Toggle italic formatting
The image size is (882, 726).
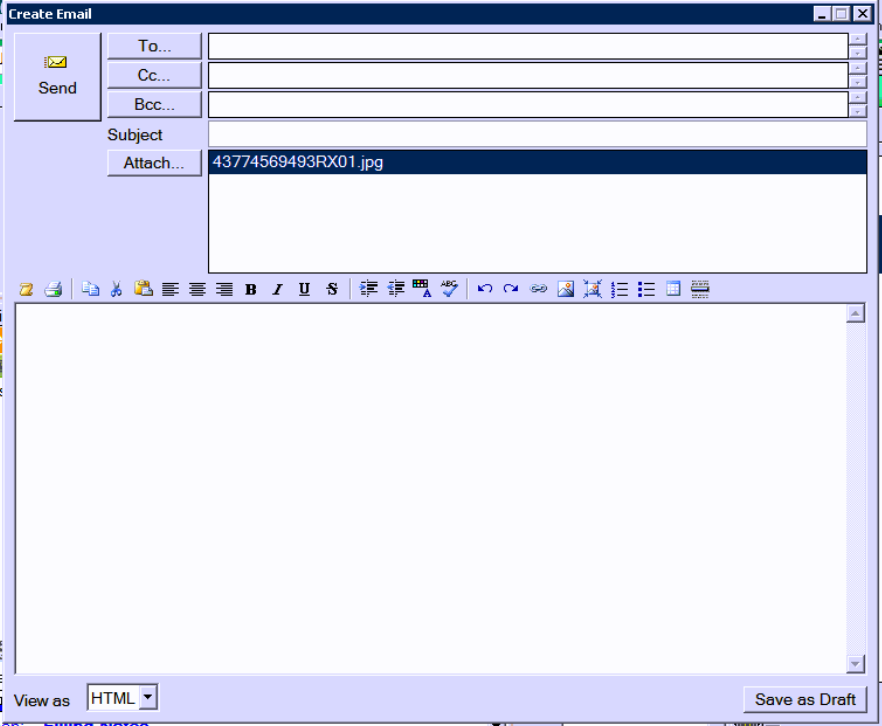(x=277, y=289)
